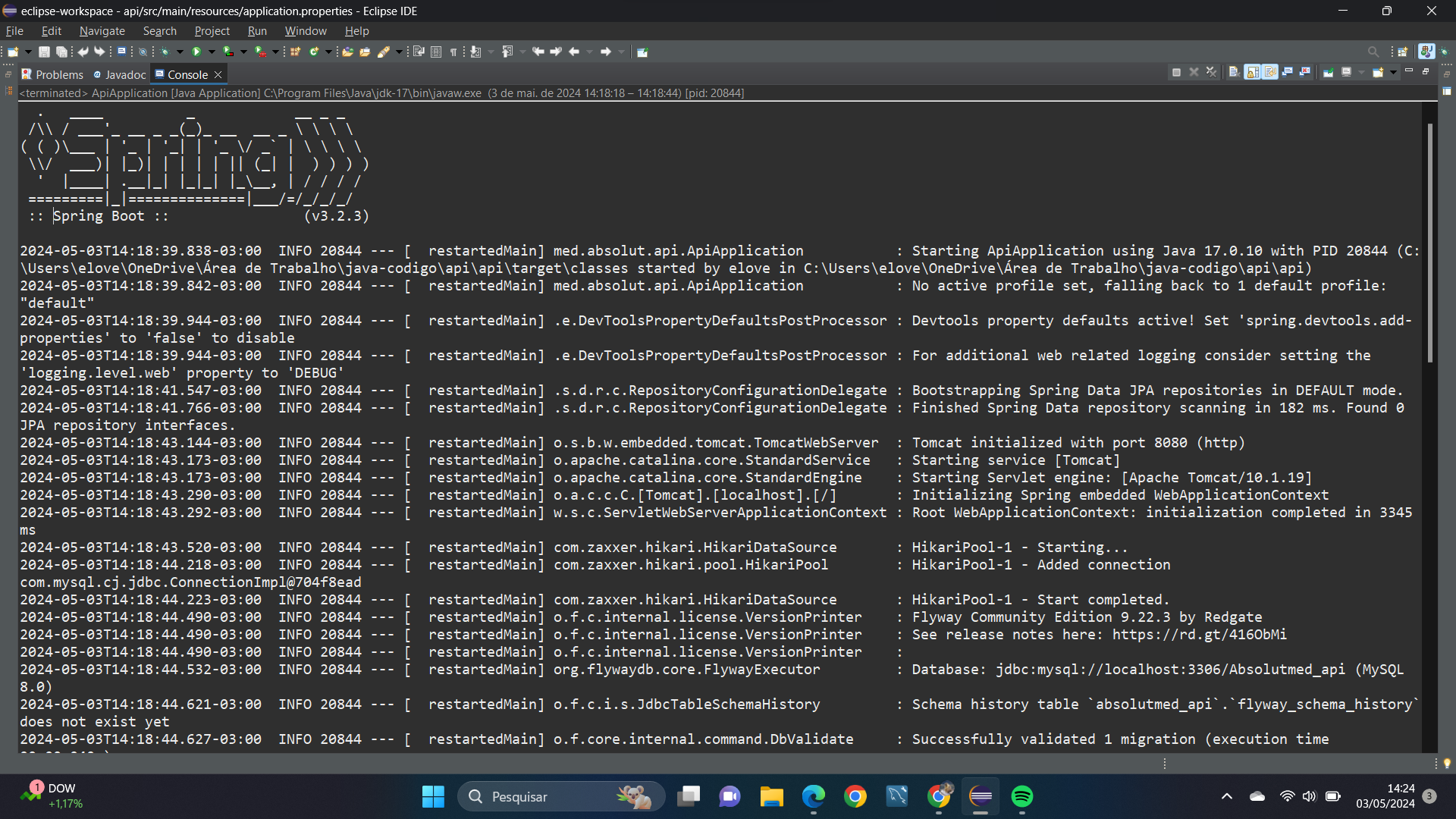
Task: Switch to the Problems tab
Action: [52, 74]
